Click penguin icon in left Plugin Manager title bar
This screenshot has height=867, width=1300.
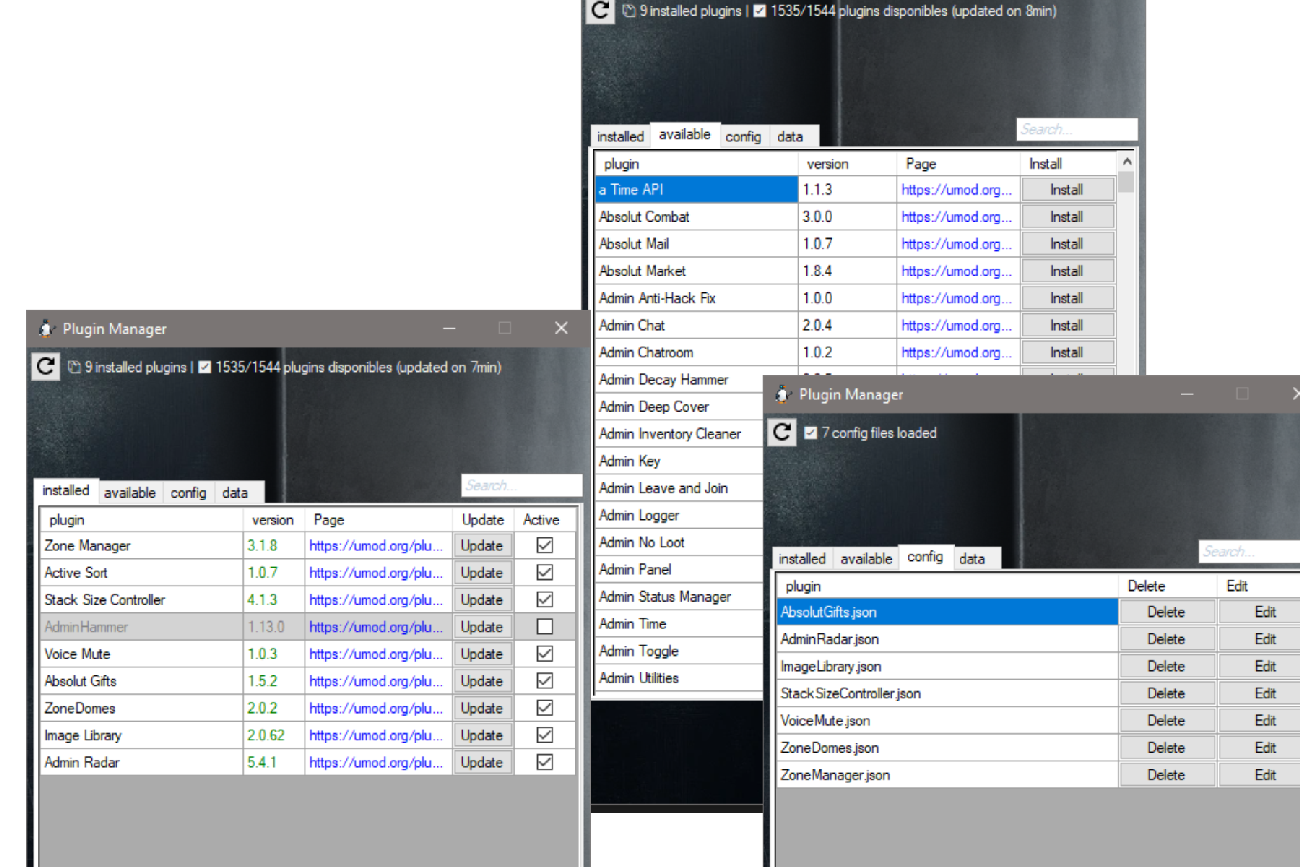pyautogui.click(x=46, y=329)
